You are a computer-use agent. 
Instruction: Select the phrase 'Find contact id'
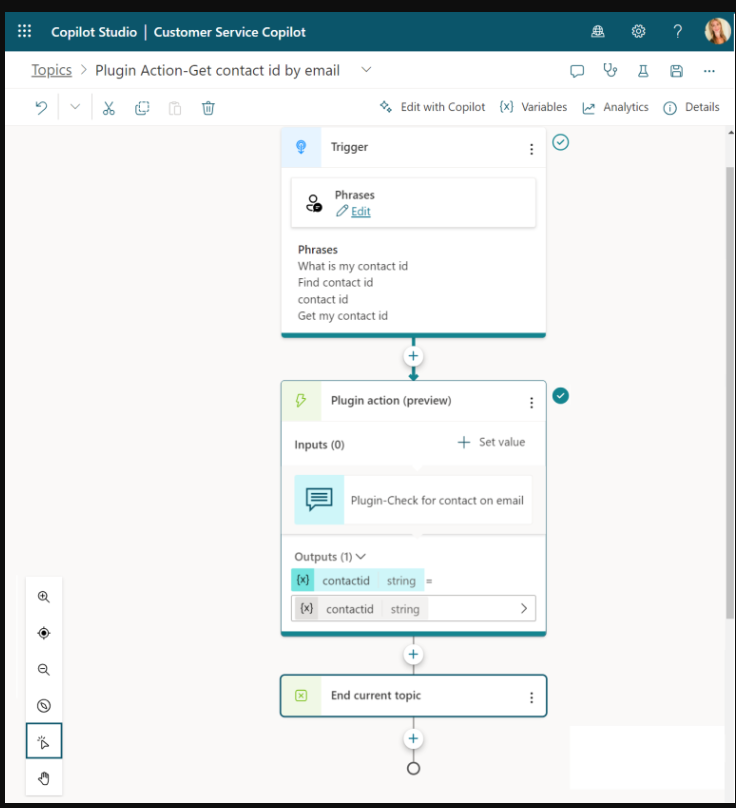pos(335,282)
